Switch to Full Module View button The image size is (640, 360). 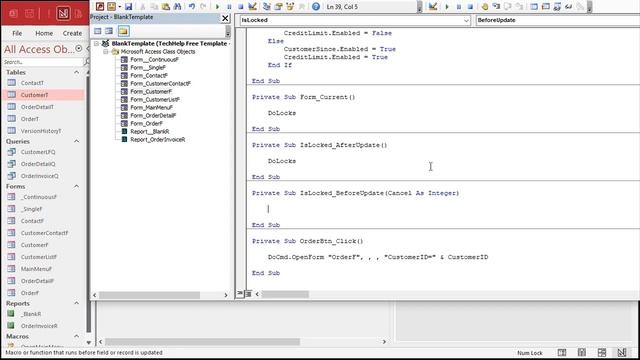248,293
